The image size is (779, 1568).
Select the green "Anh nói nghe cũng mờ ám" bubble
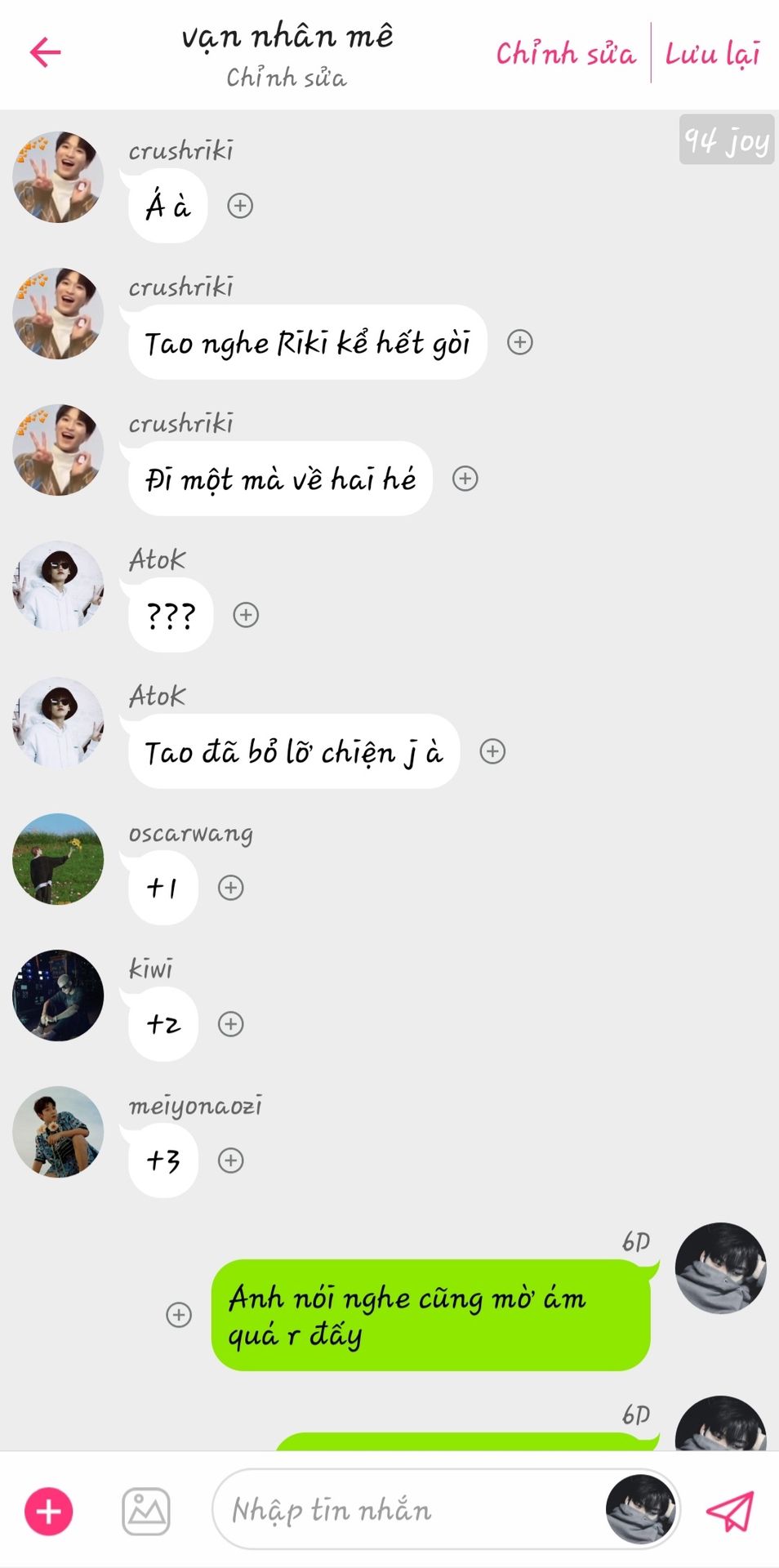pos(431,1316)
